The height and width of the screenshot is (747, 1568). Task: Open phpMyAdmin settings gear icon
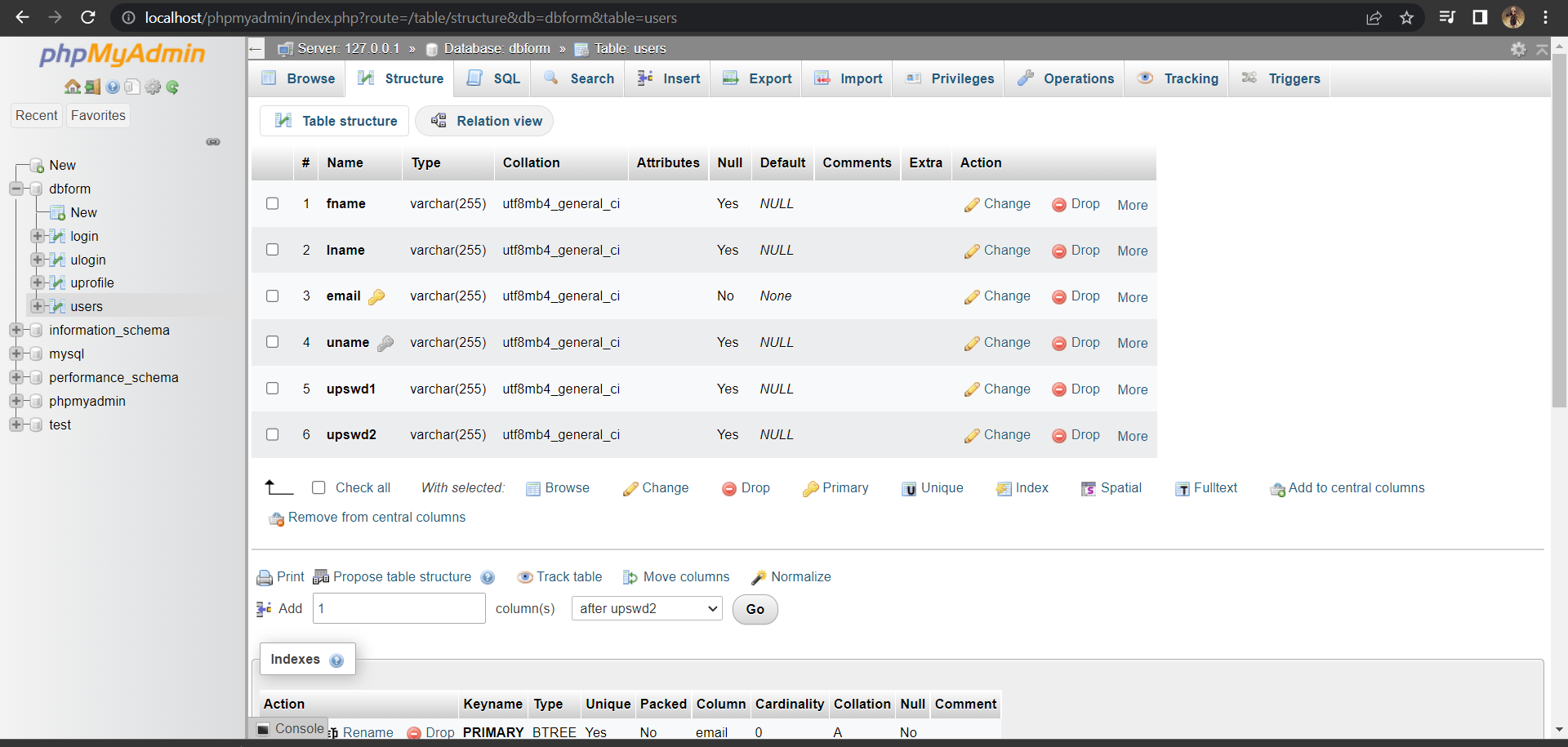(x=1519, y=49)
